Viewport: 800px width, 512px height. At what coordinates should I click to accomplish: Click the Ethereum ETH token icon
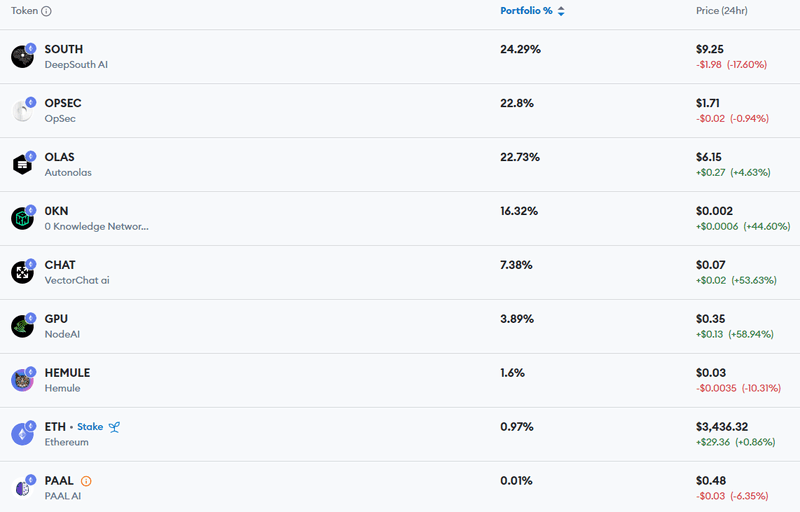coord(22,434)
